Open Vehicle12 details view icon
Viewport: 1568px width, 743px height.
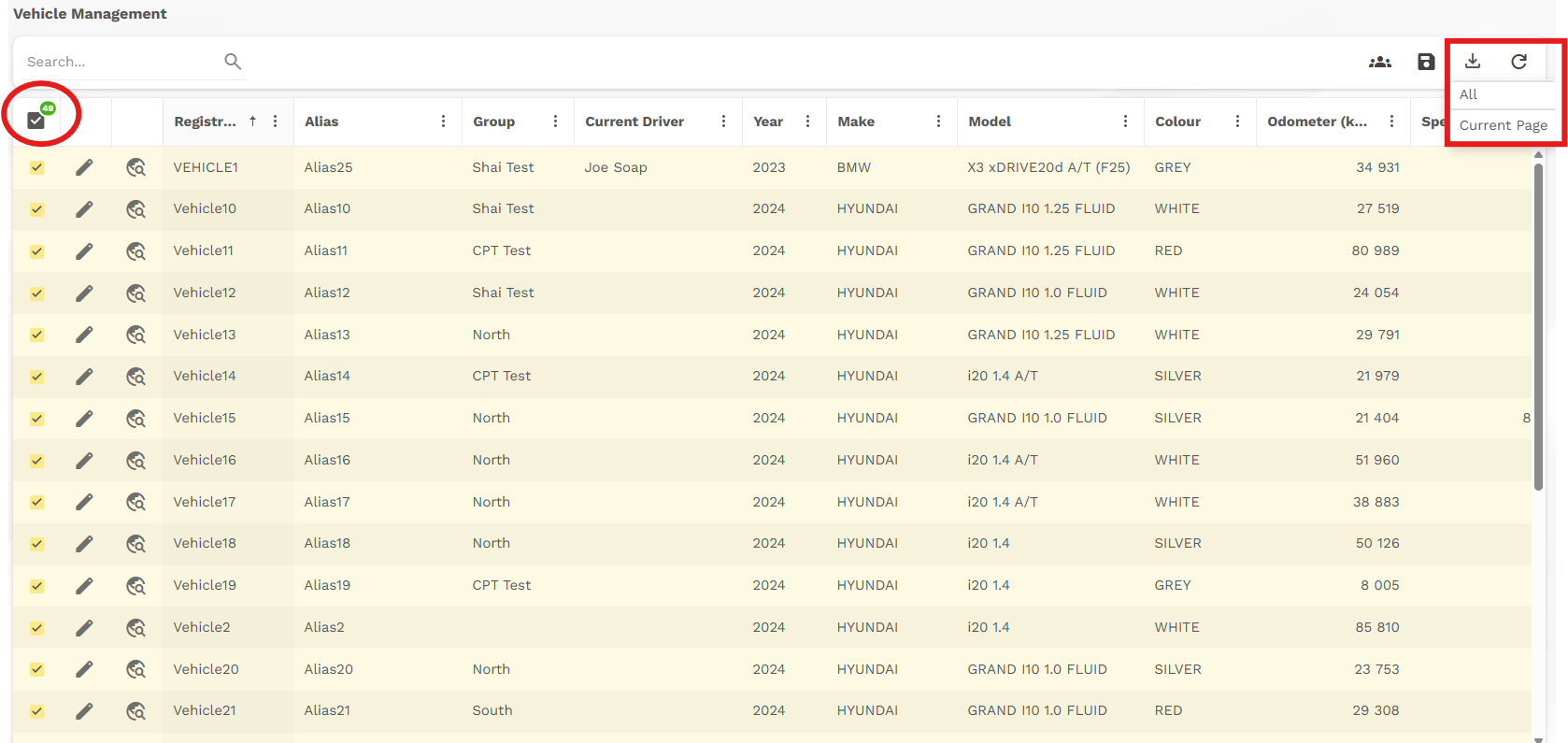(x=136, y=293)
